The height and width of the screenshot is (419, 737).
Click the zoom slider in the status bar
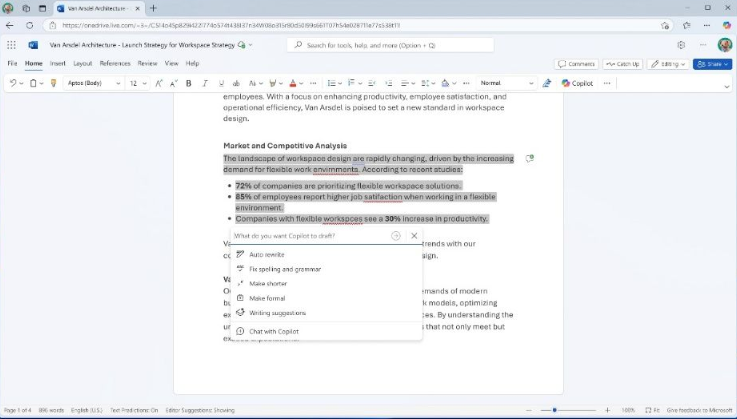pos(555,410)
